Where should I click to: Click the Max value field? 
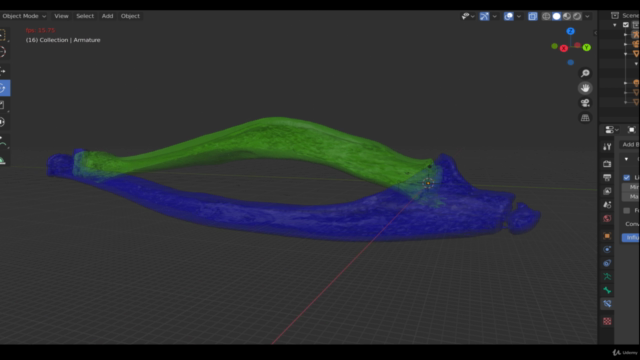point(631,196)
